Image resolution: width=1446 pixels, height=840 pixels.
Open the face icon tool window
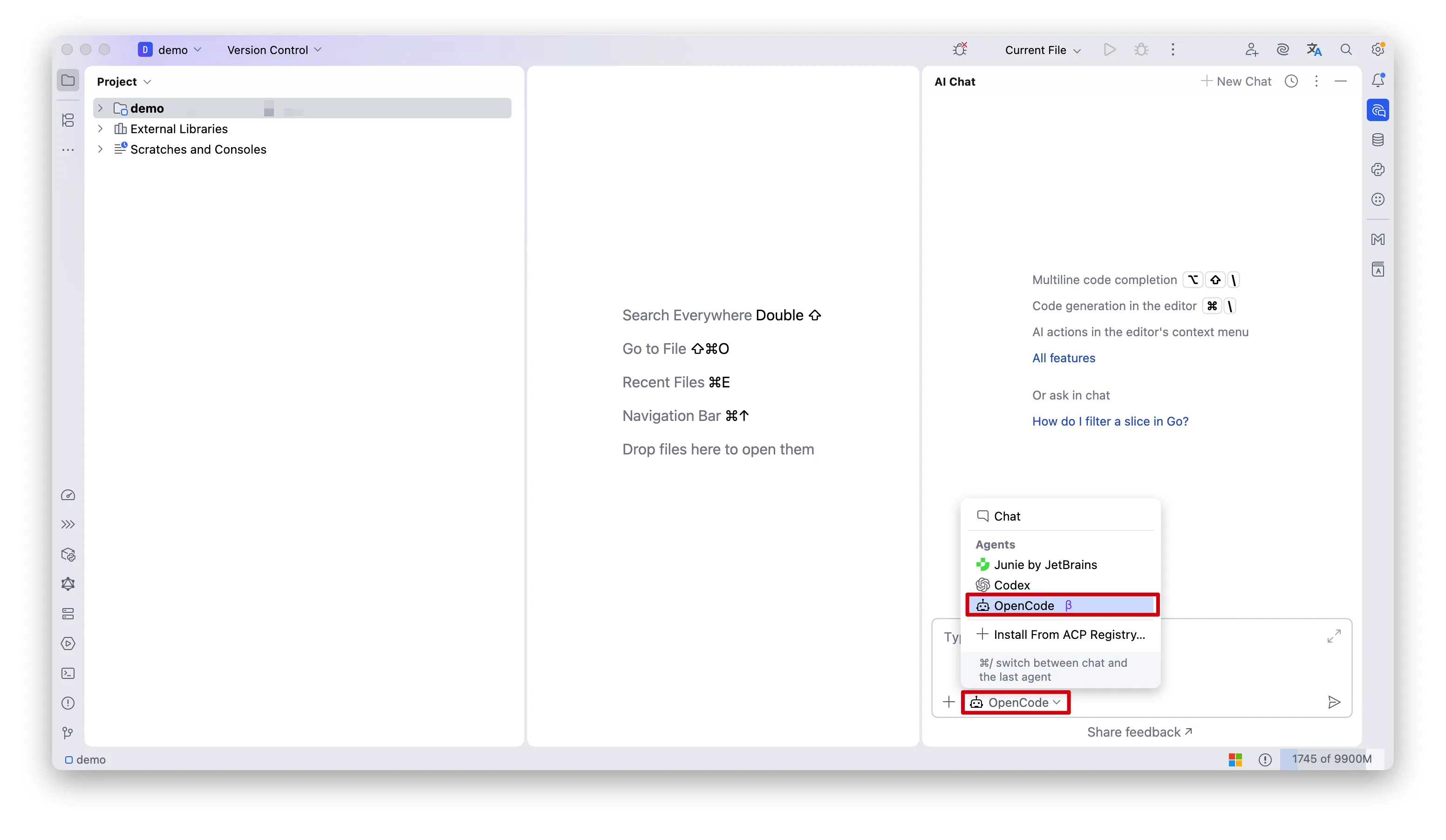coord(1378,200)
